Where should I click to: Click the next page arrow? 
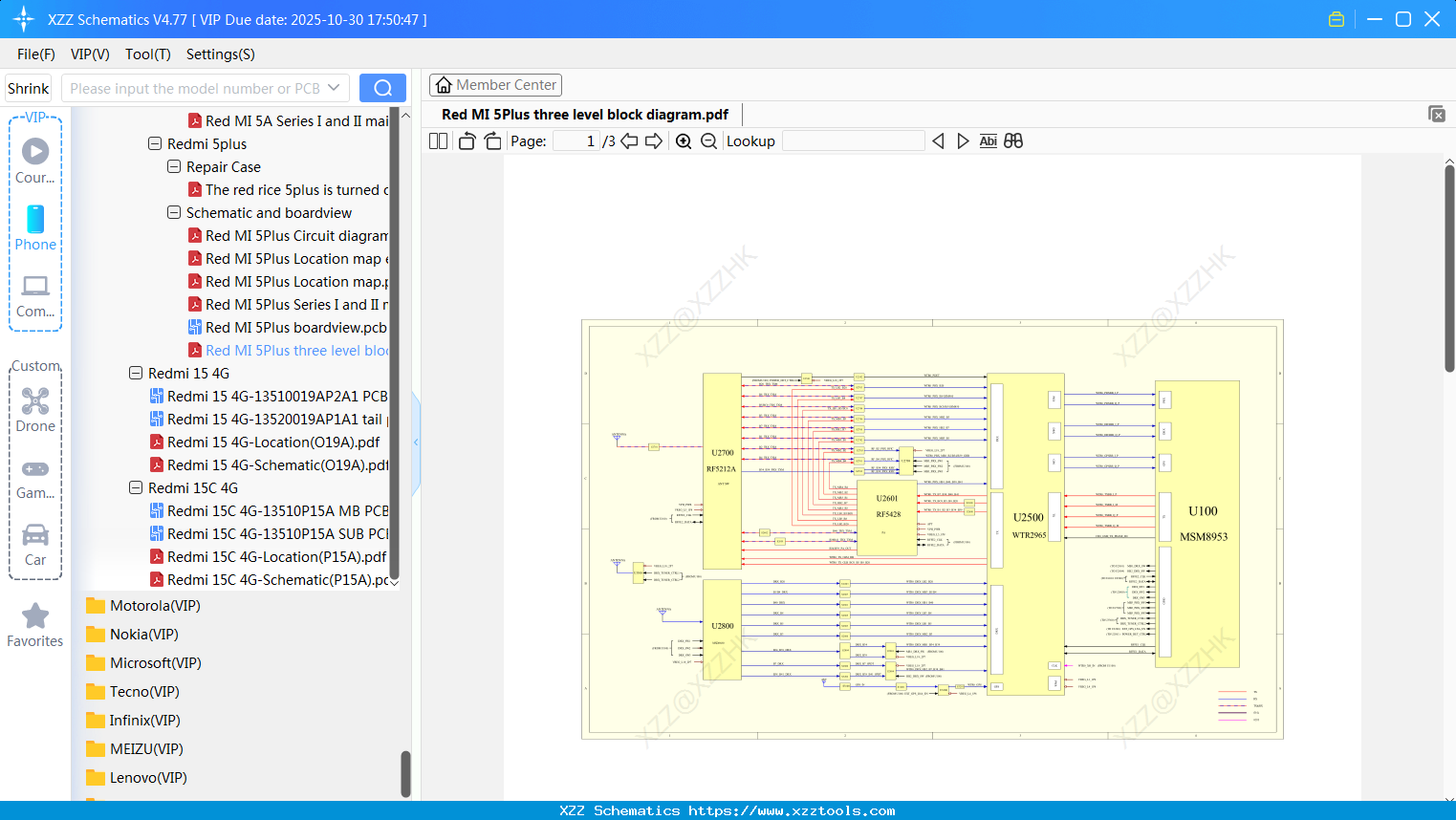(654, 140)
